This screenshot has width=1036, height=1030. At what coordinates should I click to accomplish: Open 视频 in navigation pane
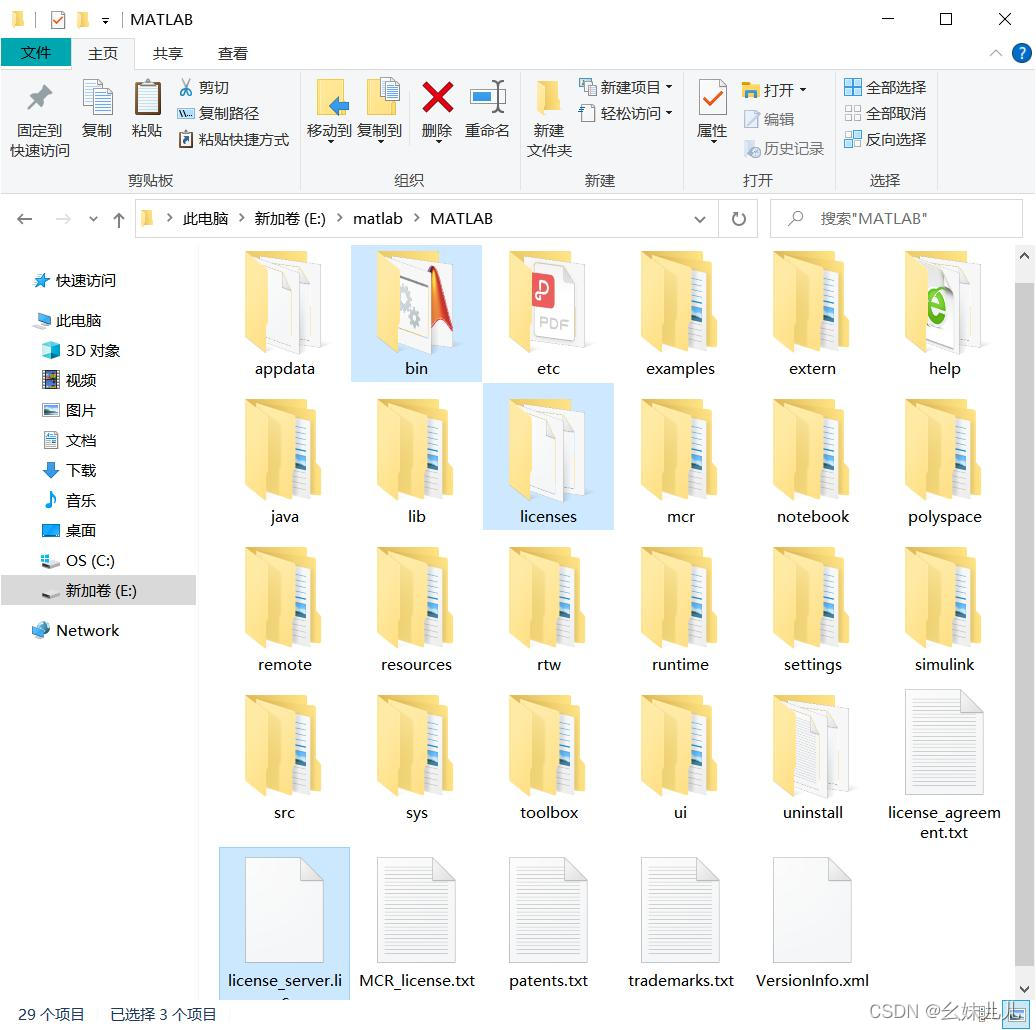point(70,381)
